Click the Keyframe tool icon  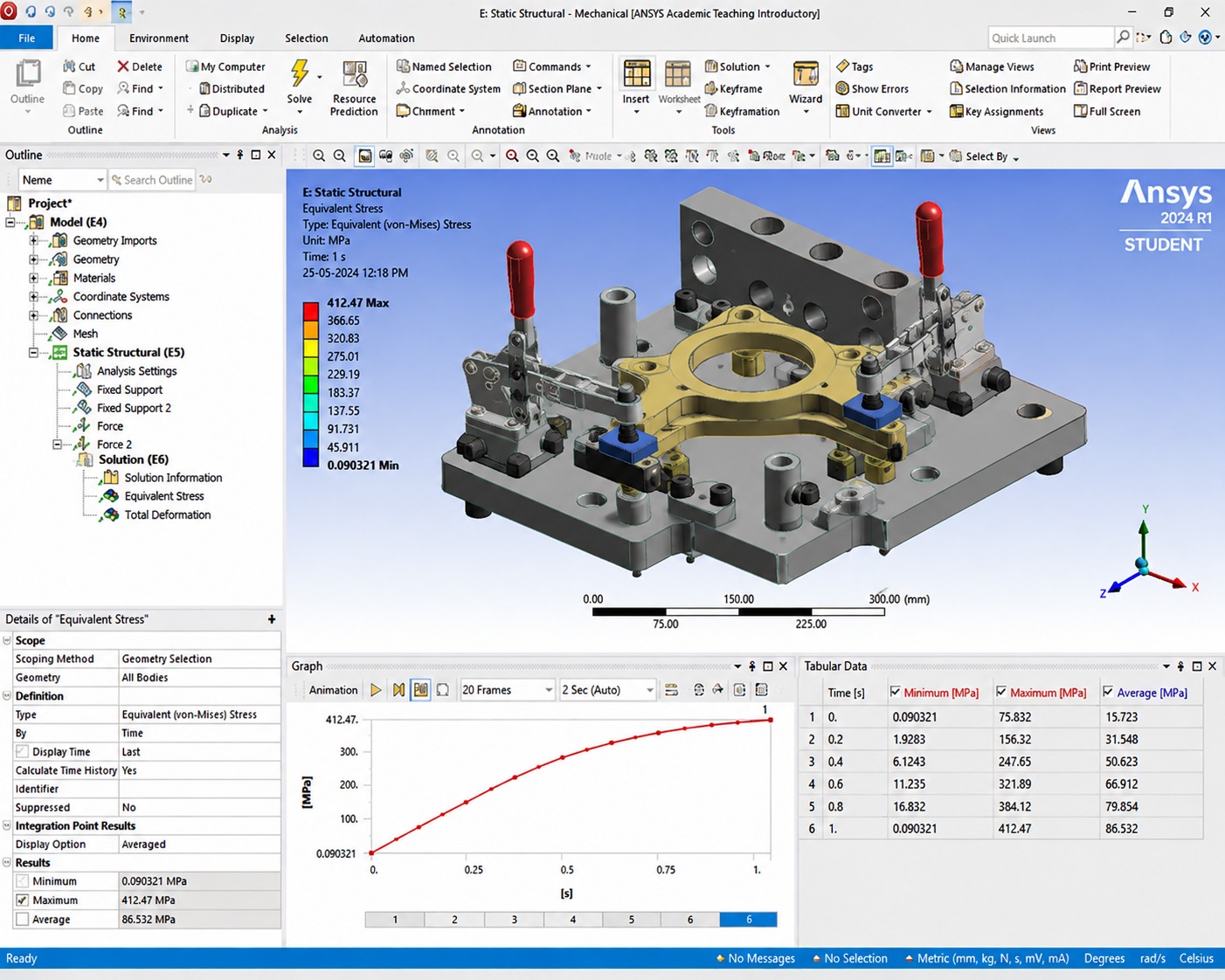[x=711, y=88]
